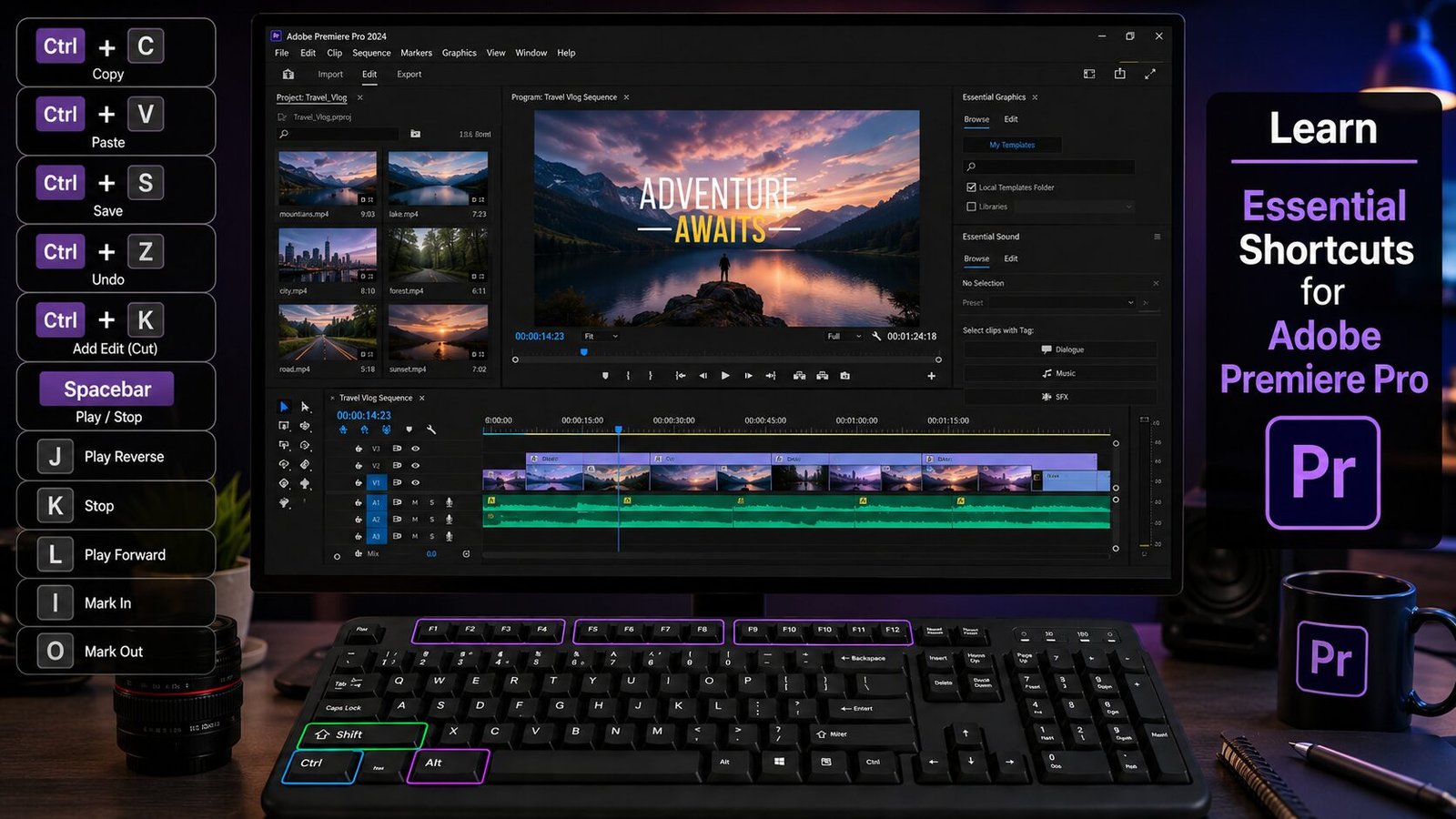
Task: Open the File menu
Action: [282, 53]
